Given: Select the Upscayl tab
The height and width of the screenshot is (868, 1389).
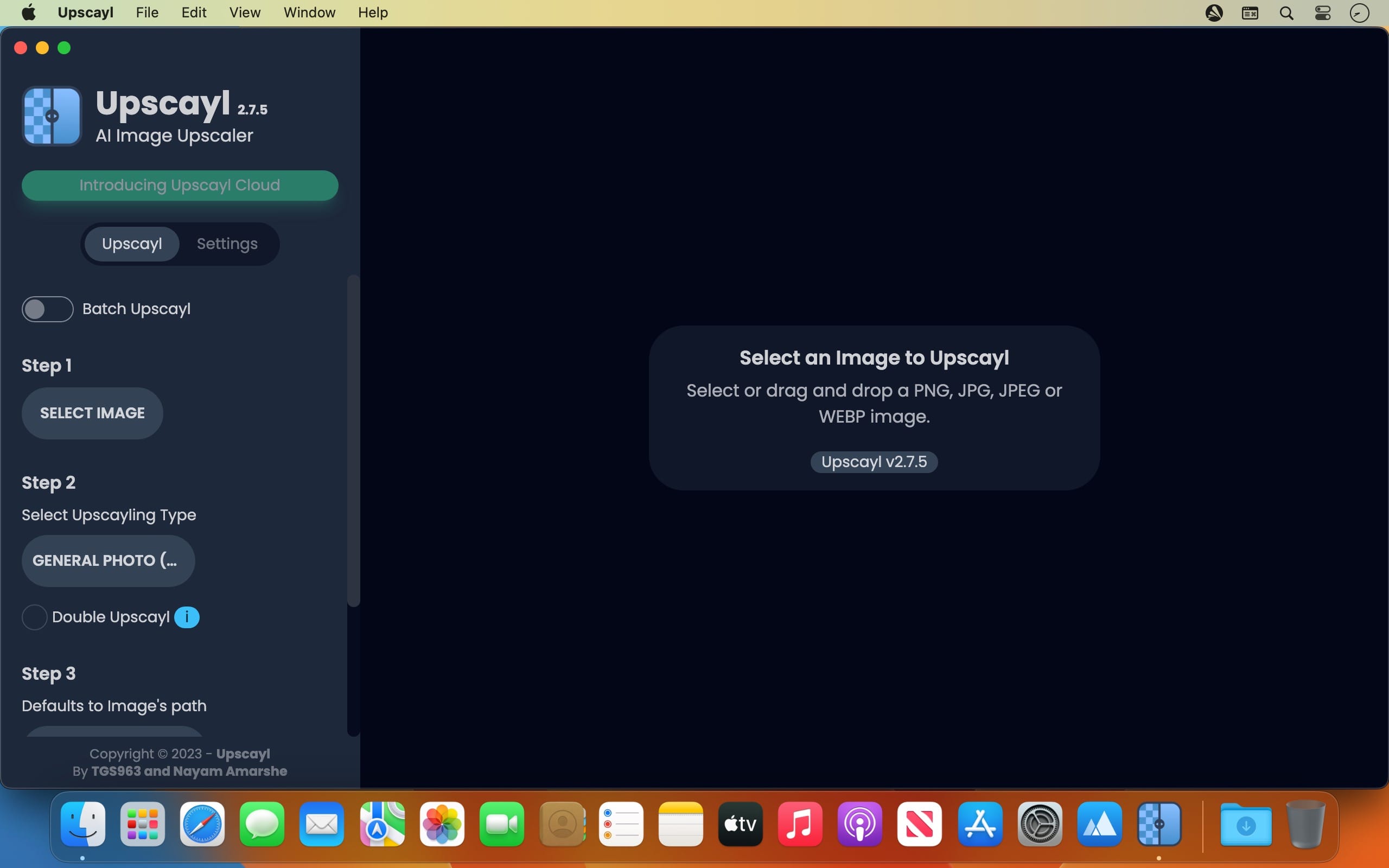Looking at the screenshot, I should coord(132,244).
